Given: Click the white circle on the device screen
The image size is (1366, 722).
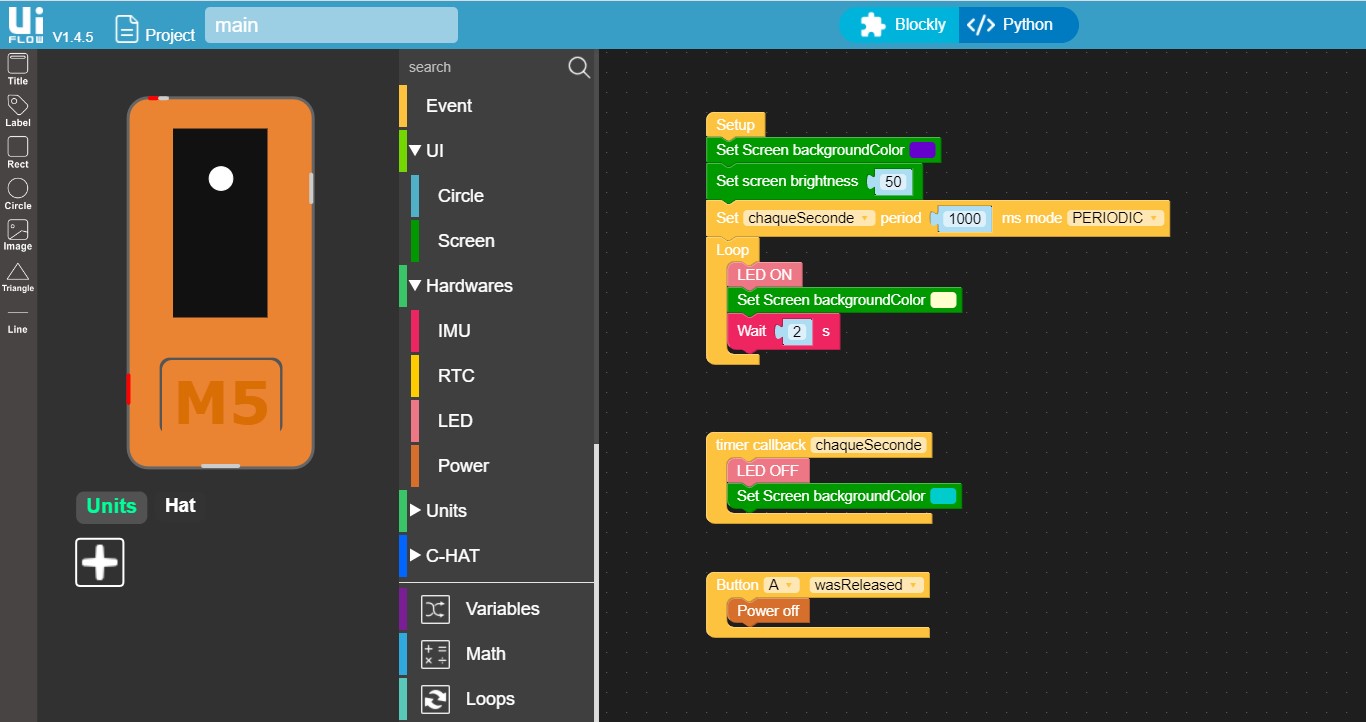Looking at the screenshot, I should click(221, 178).
